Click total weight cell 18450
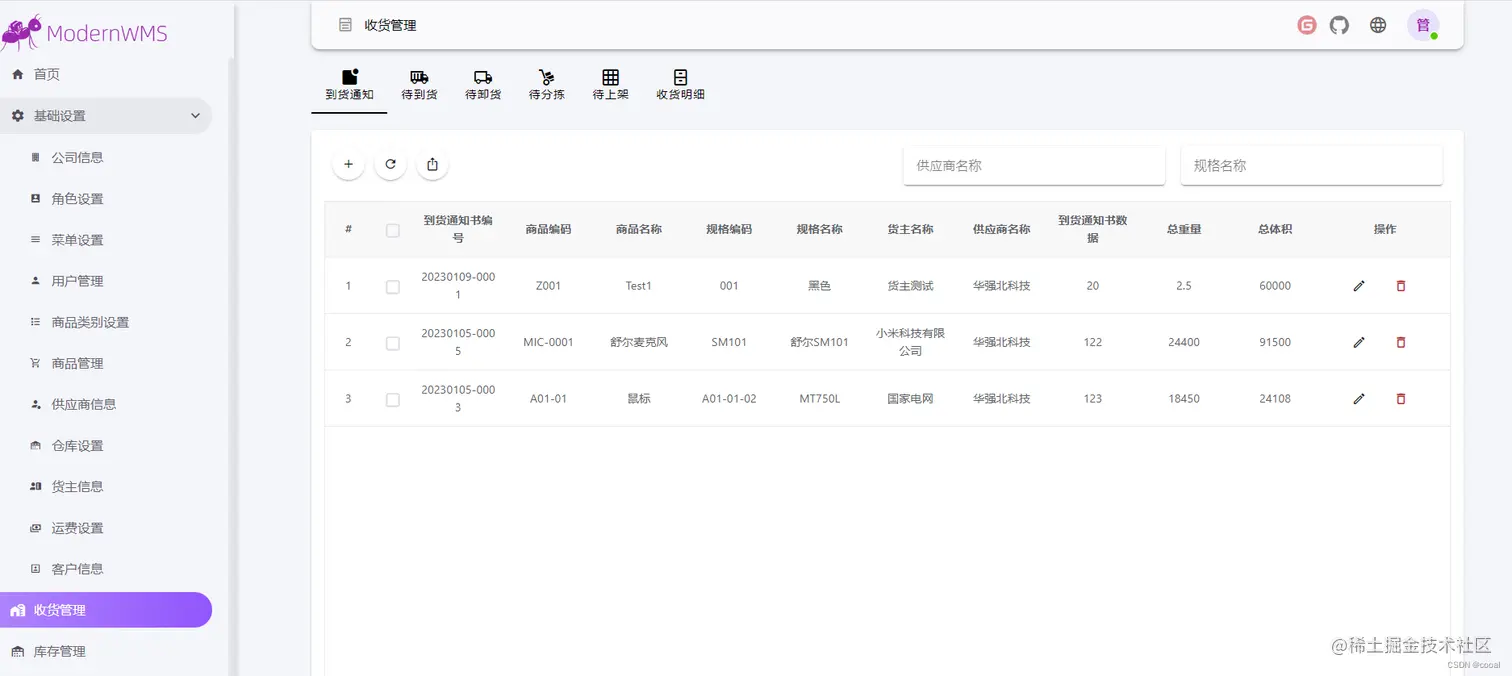 point(1184,398)
